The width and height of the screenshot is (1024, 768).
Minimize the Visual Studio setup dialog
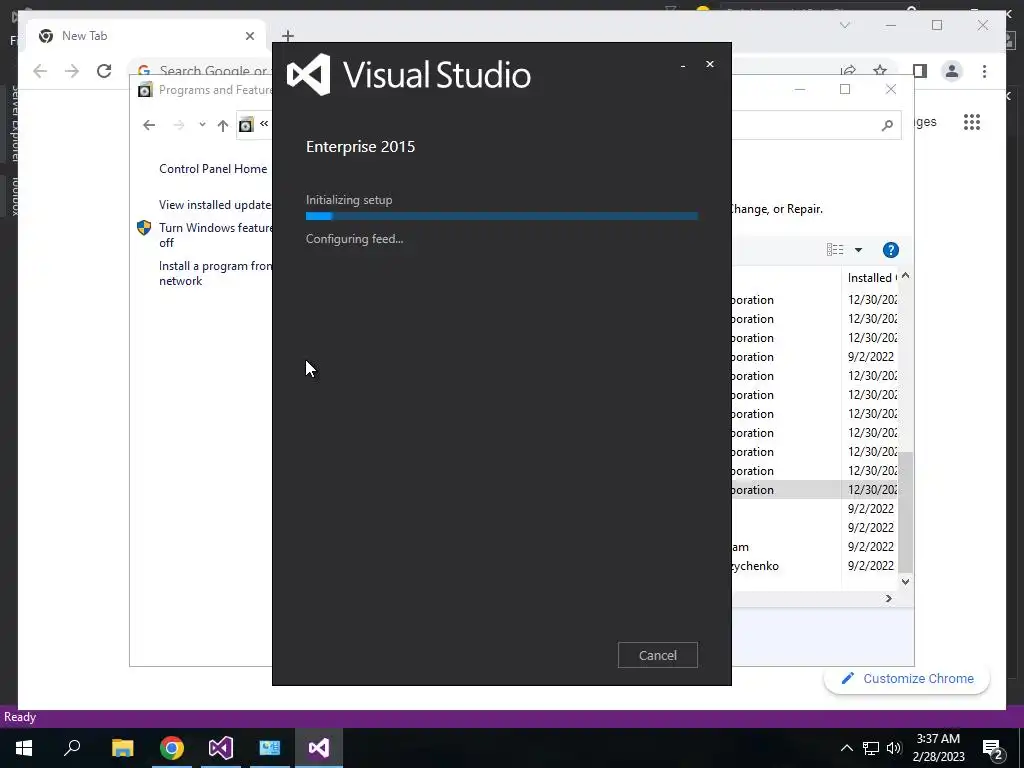coord(683,65)
